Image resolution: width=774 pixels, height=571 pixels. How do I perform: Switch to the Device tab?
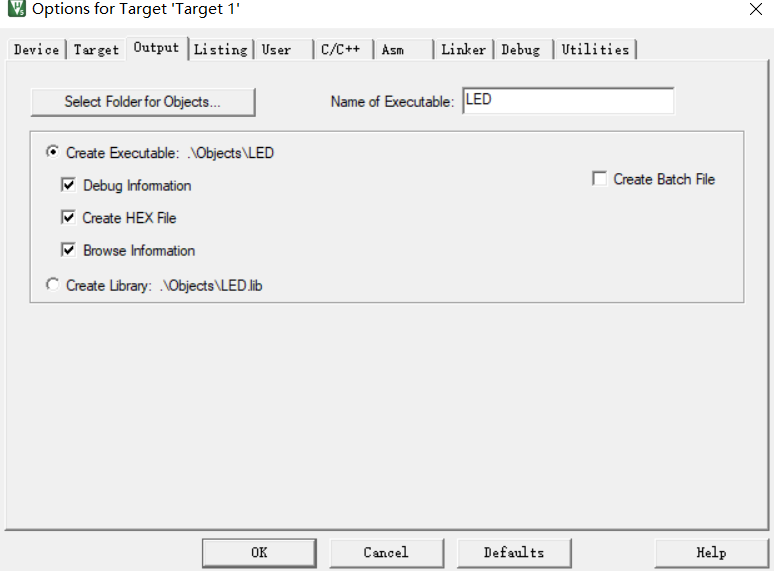point(37,49)
